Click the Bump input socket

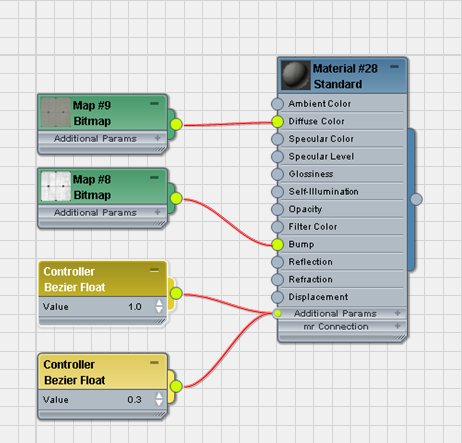[277, 245]
